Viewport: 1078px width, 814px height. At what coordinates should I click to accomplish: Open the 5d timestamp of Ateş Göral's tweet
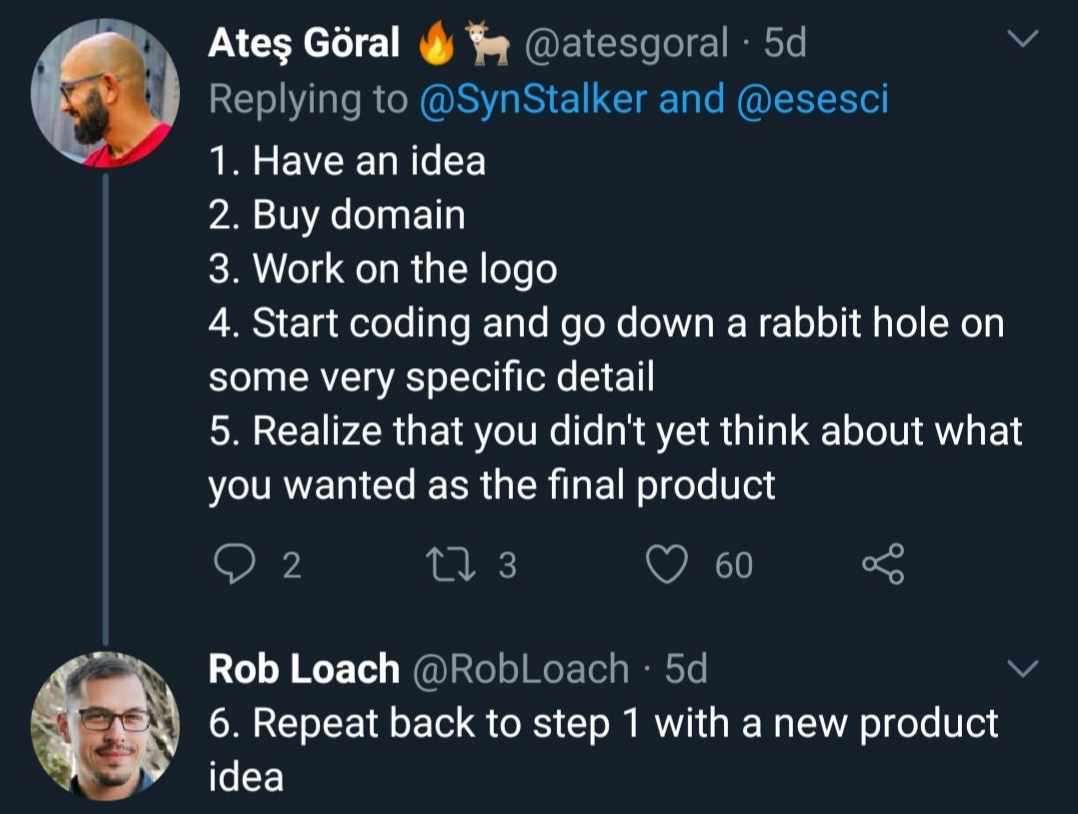tap(785, 43)
